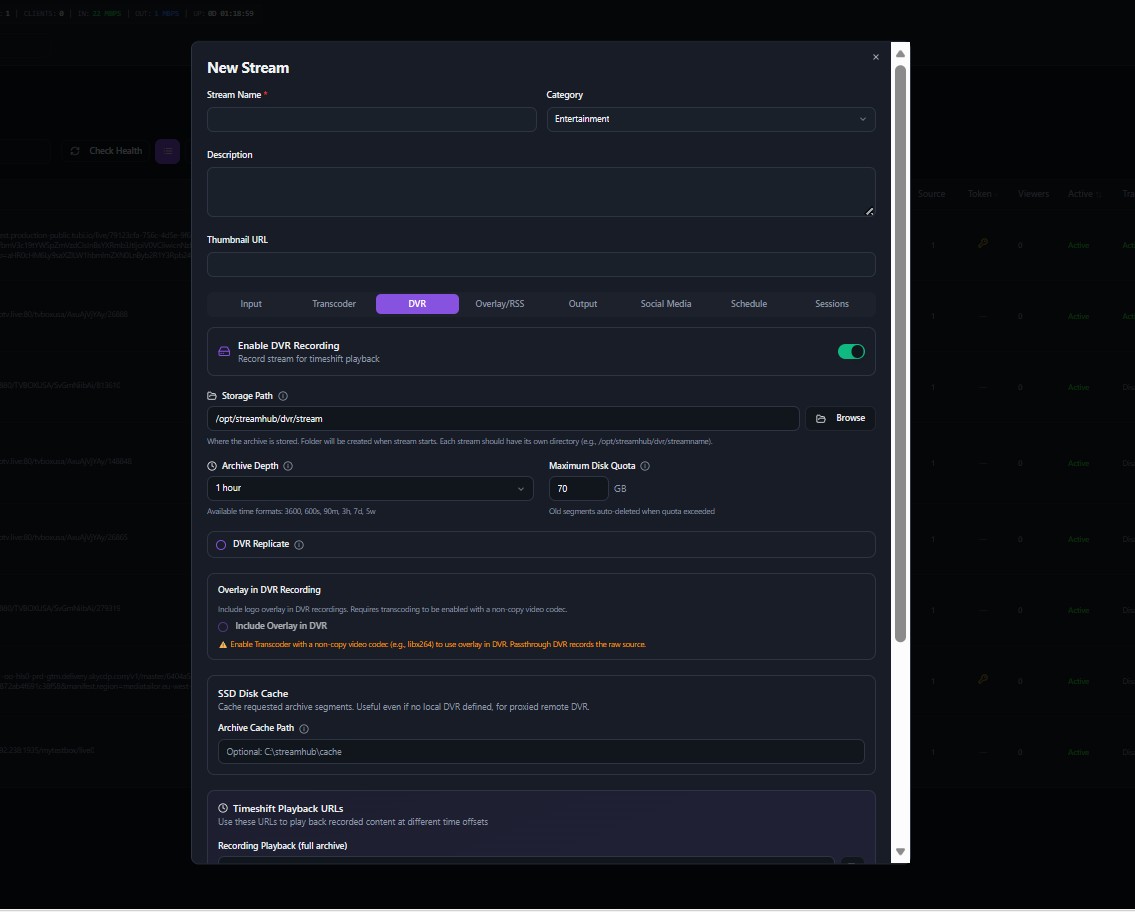
Task: Click the scrollbar up arrow
Action: [x=900, y=54]
